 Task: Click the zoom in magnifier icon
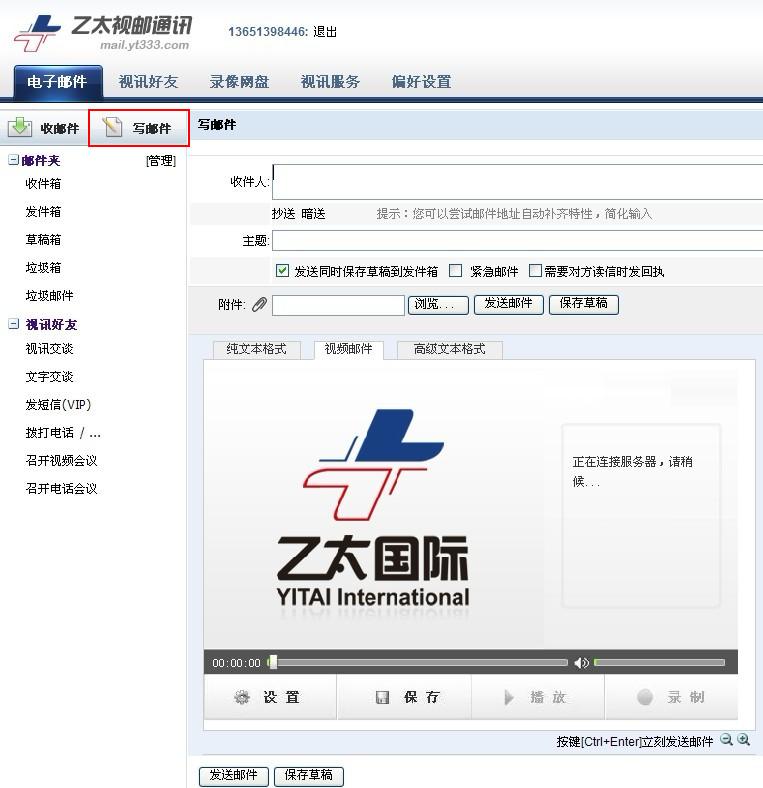(x=744, y=740)
